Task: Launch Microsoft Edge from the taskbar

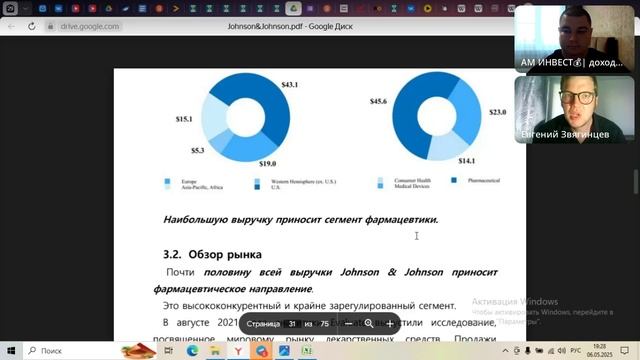Action: click(192, 351)
